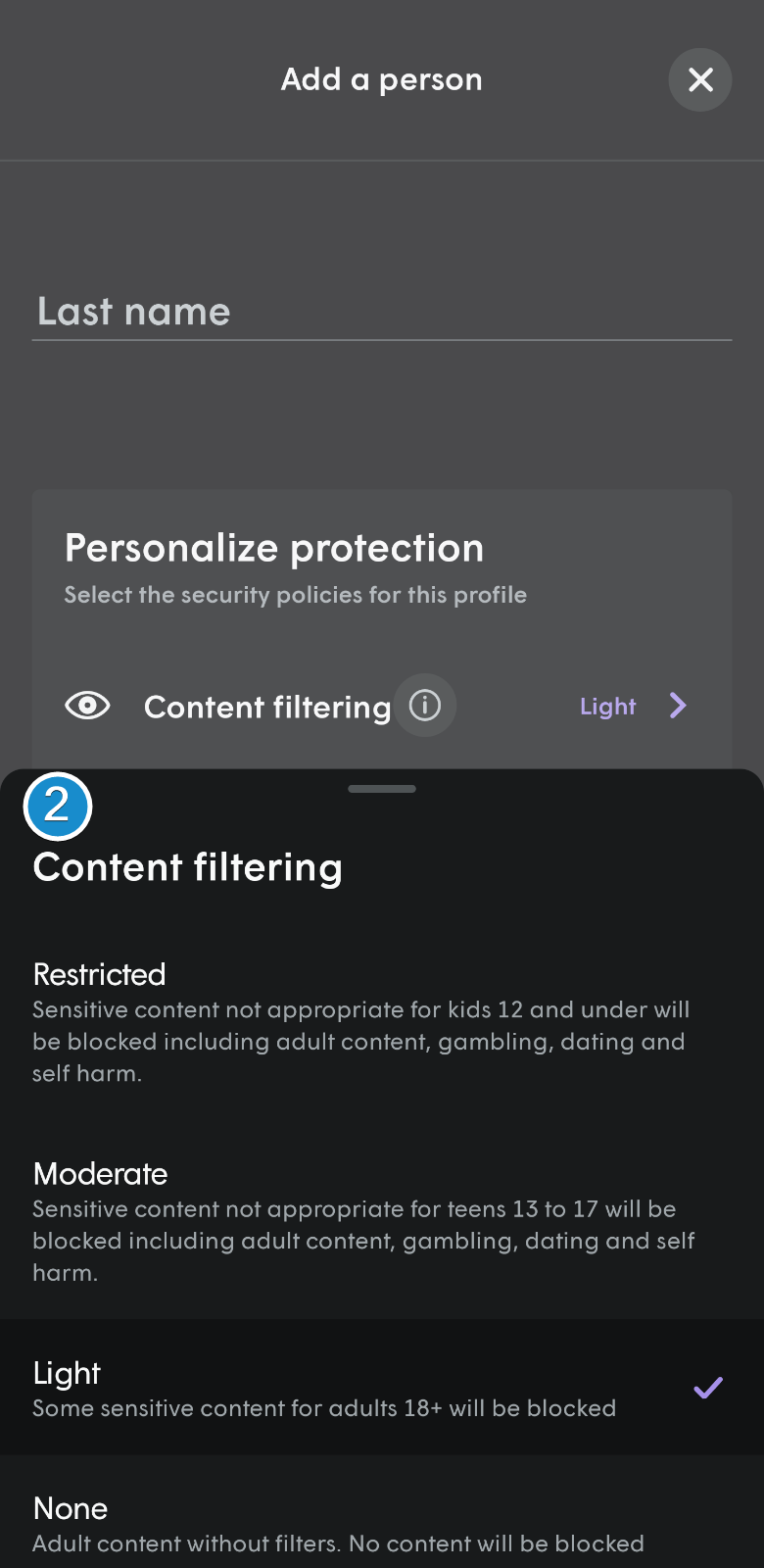Click the blue step 2 badge
The image size is (764, 1568).
coord(58,807)
